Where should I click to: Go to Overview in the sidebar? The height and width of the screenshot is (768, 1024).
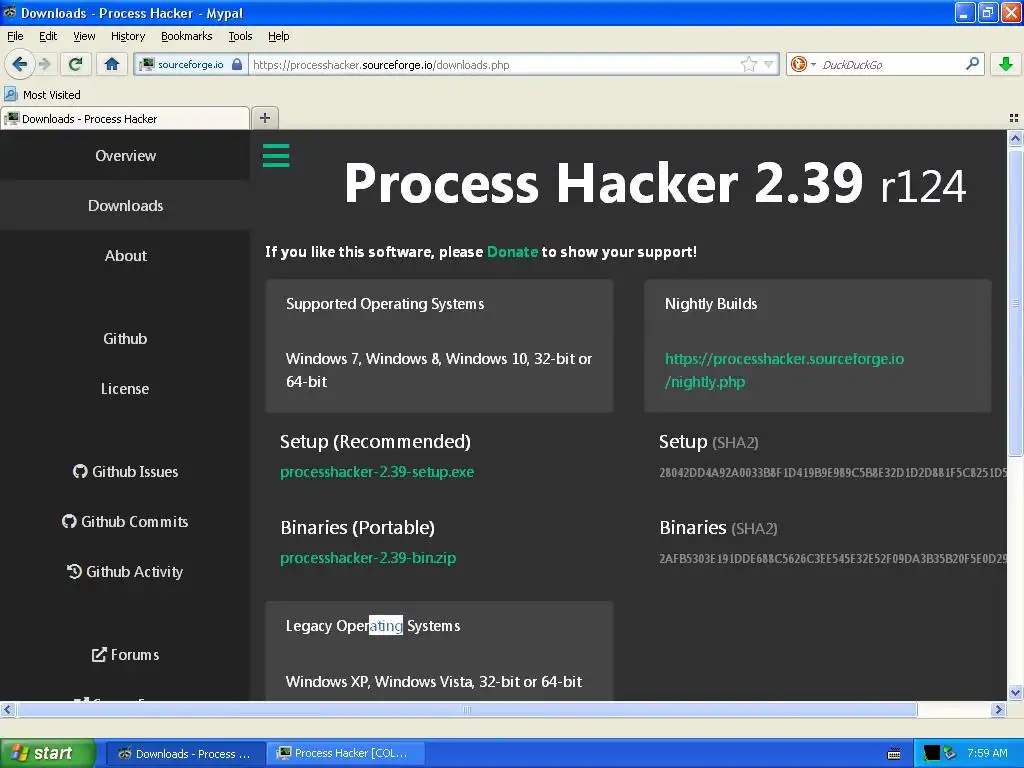(125, 155)
